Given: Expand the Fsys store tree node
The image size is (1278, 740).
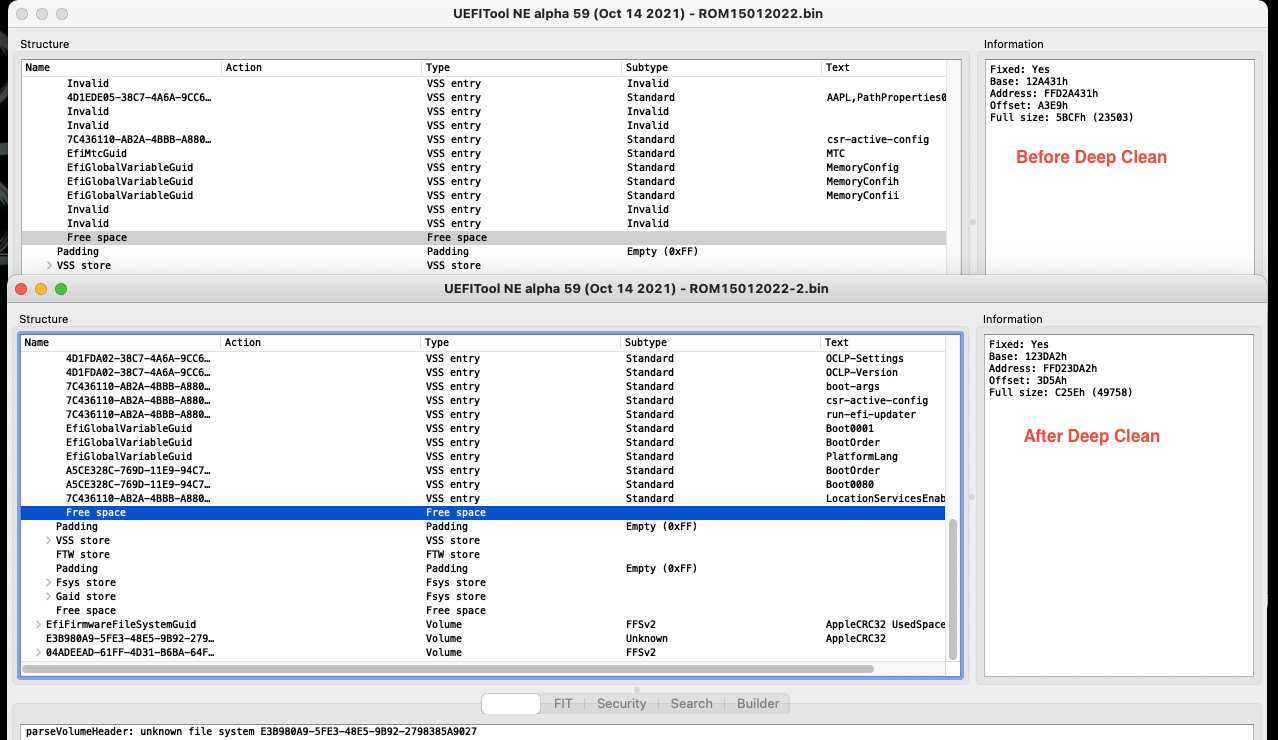Looking at the screenshot, I should point(49,583).
